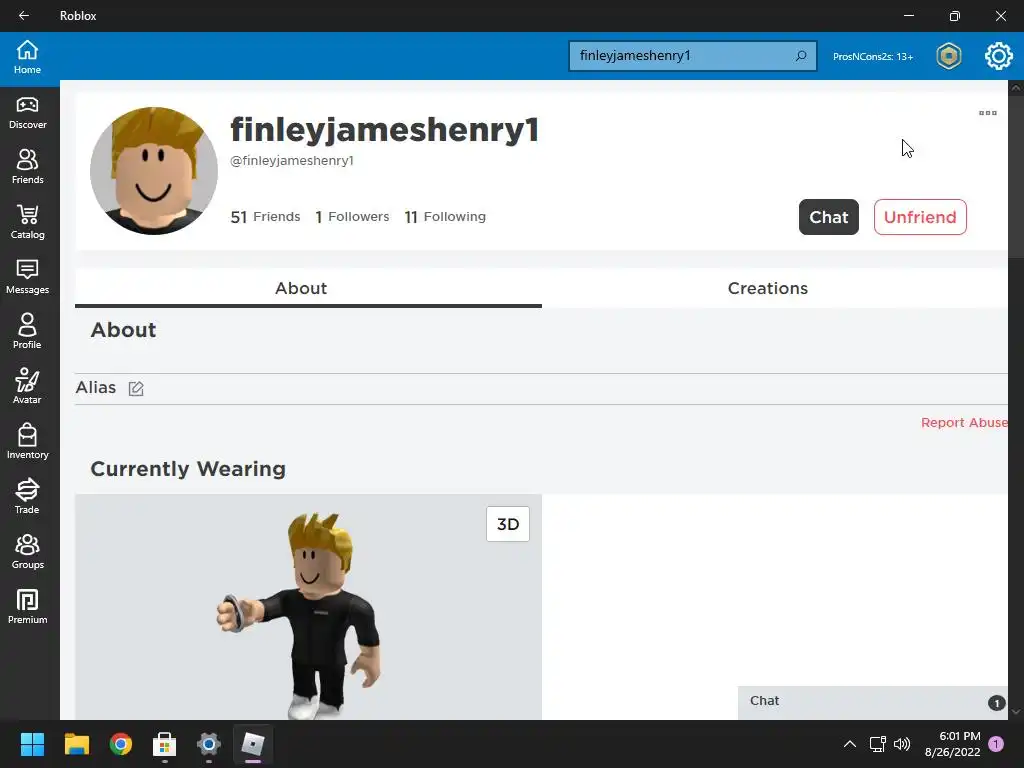Viewport: 1024px width, 768px height.
Task: Expand the Chat bar at bottom
Action: pos(872,703)
